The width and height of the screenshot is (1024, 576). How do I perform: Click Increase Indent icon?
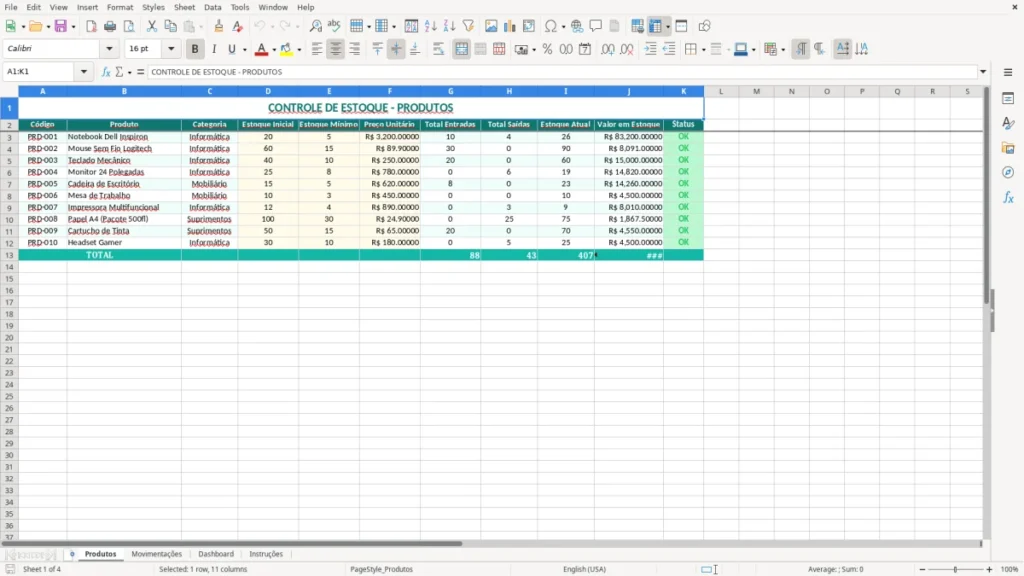tap(650, 49)
